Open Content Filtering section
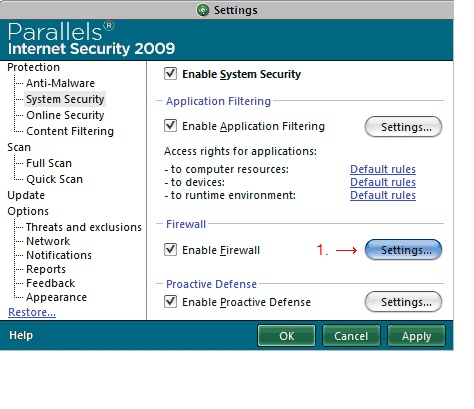Image resolution: width=474 pixels, height=409 pixels. (x=70, y=131)
